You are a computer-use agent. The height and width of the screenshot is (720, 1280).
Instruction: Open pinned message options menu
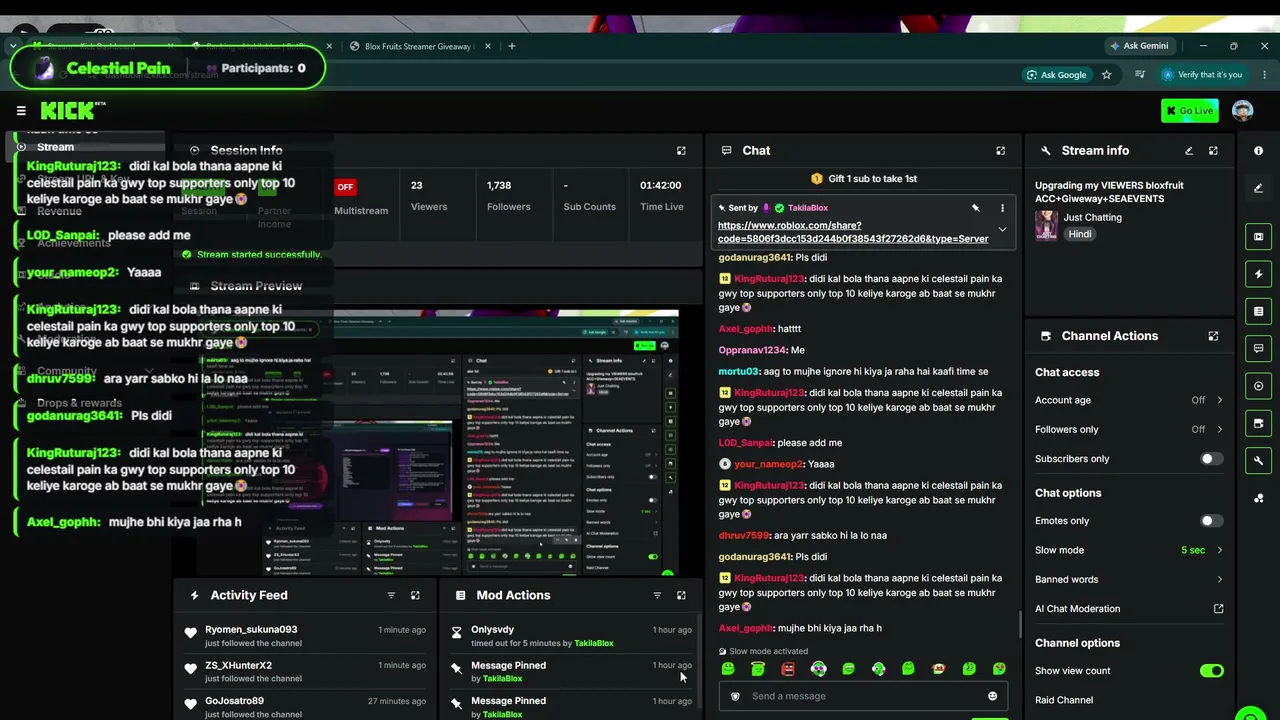pyautogui.click(x=1002, y=208)
